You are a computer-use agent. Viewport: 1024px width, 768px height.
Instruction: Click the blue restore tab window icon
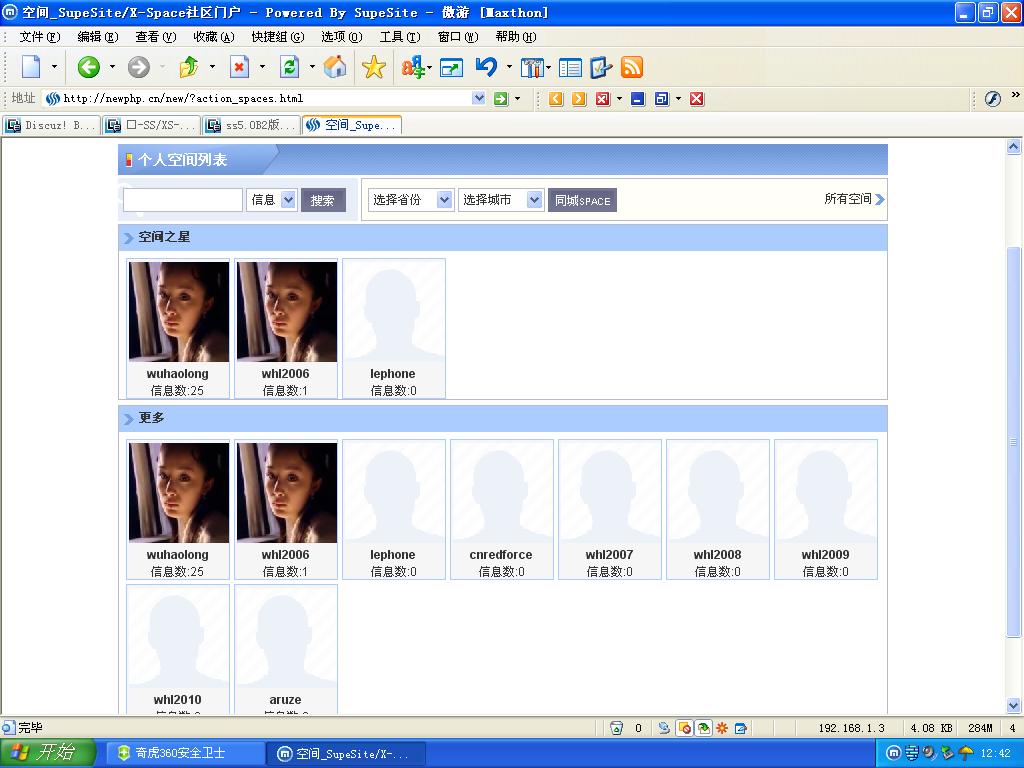662,99
